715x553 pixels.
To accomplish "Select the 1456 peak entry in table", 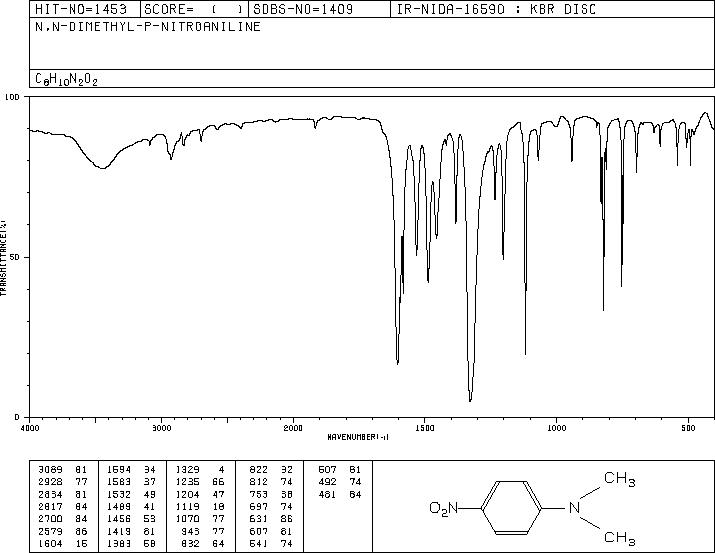I will click(x=131, y=519).
